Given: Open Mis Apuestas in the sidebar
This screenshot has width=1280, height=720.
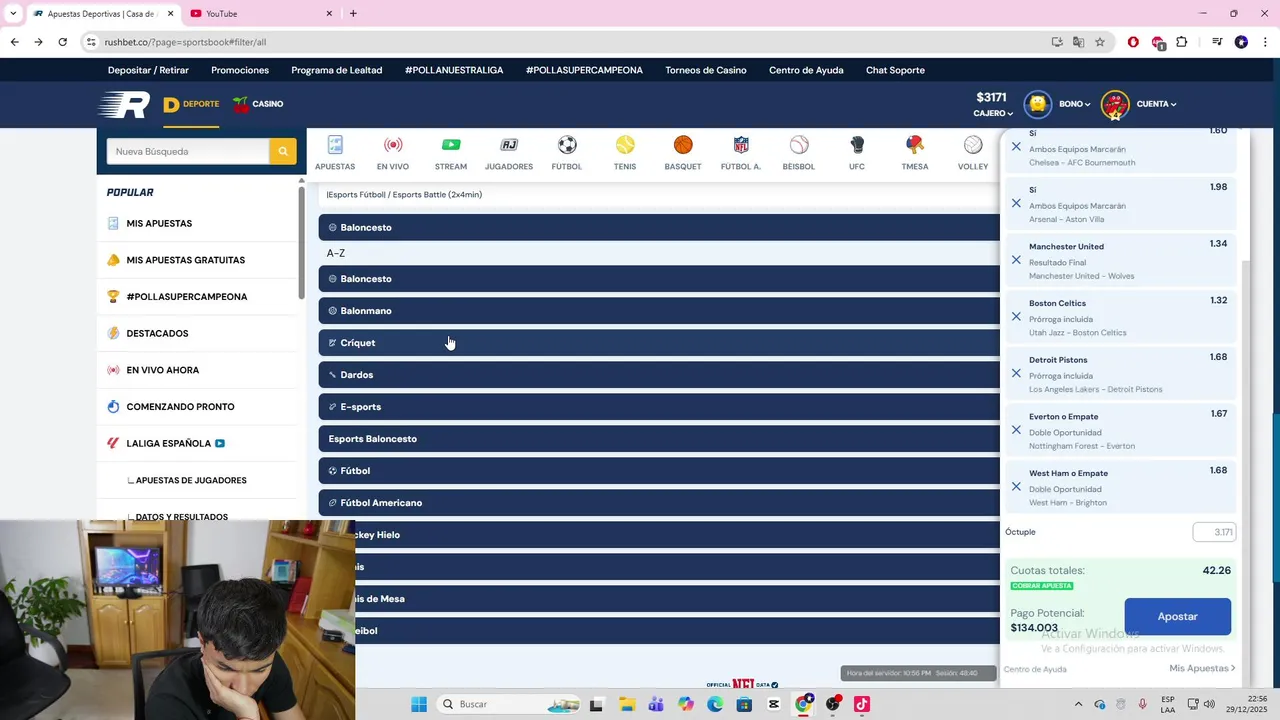Looking at the screenshot, I should click(x=159, y=223).
